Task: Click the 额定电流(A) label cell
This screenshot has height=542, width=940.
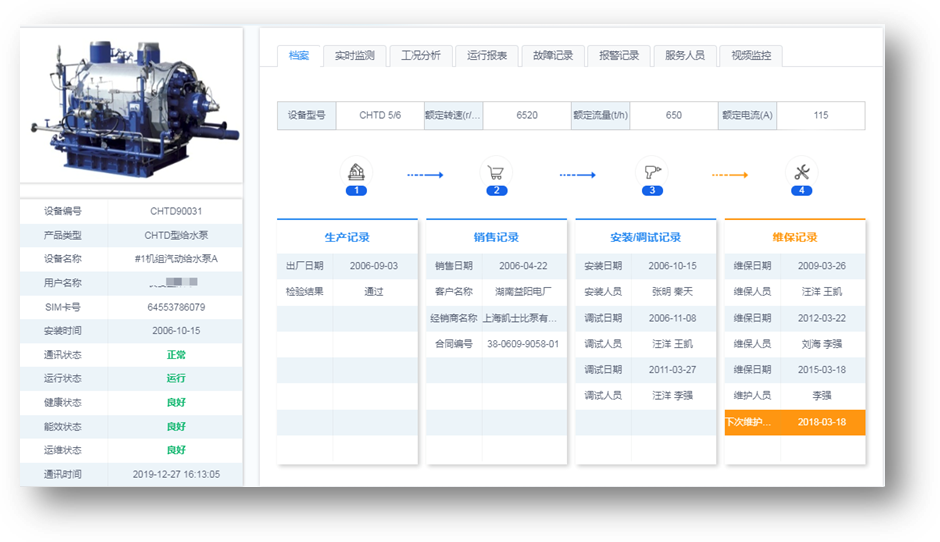Action: pos(748,115)
